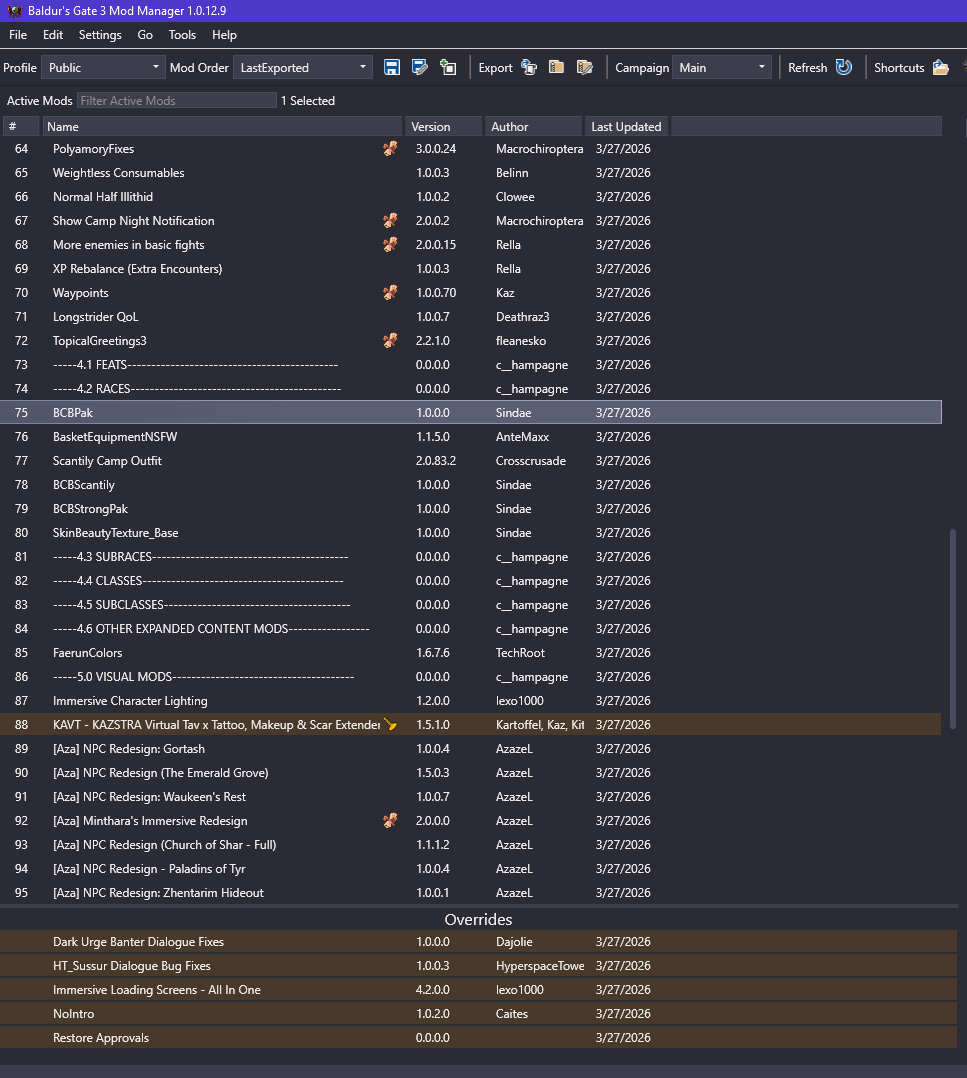Open the Edit menu
The image size is (967, 1078).
(53, 35)
